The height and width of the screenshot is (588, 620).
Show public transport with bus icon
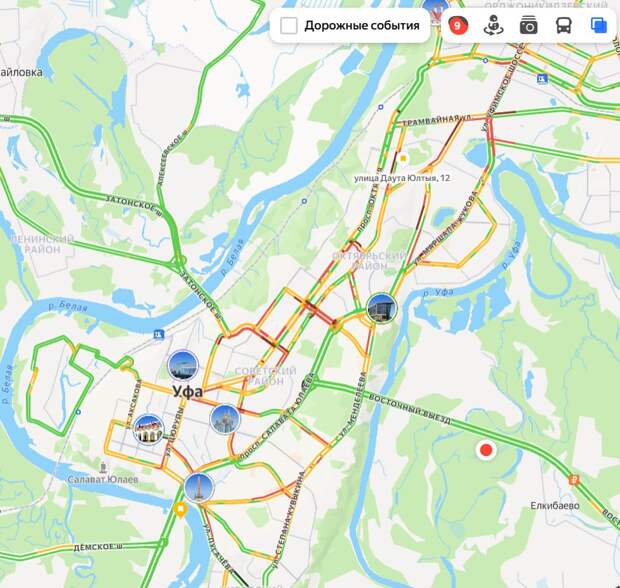tap(563, 26)
